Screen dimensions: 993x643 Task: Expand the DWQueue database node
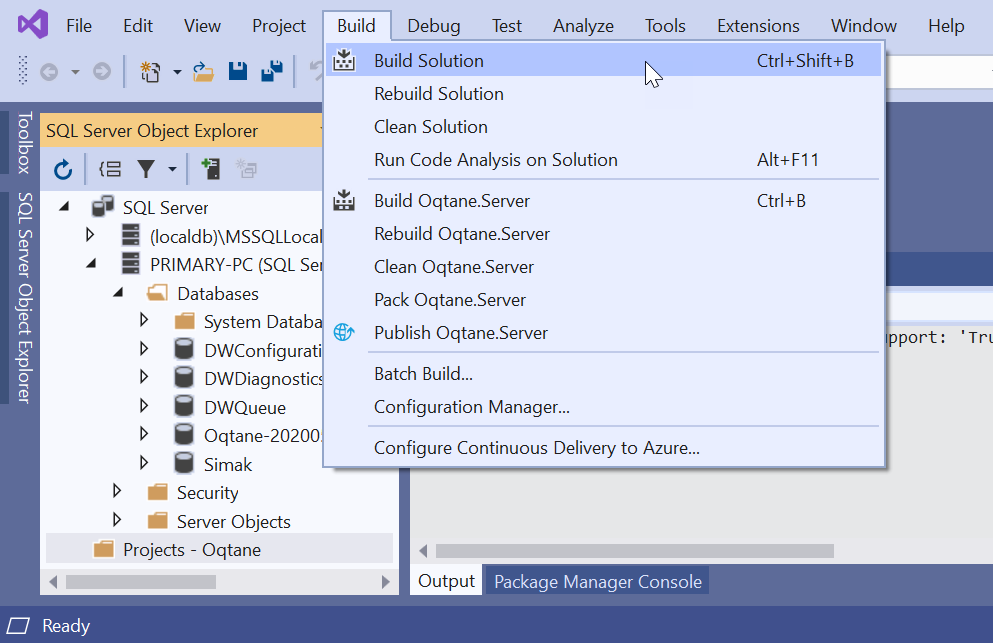(x=144, y=405)
